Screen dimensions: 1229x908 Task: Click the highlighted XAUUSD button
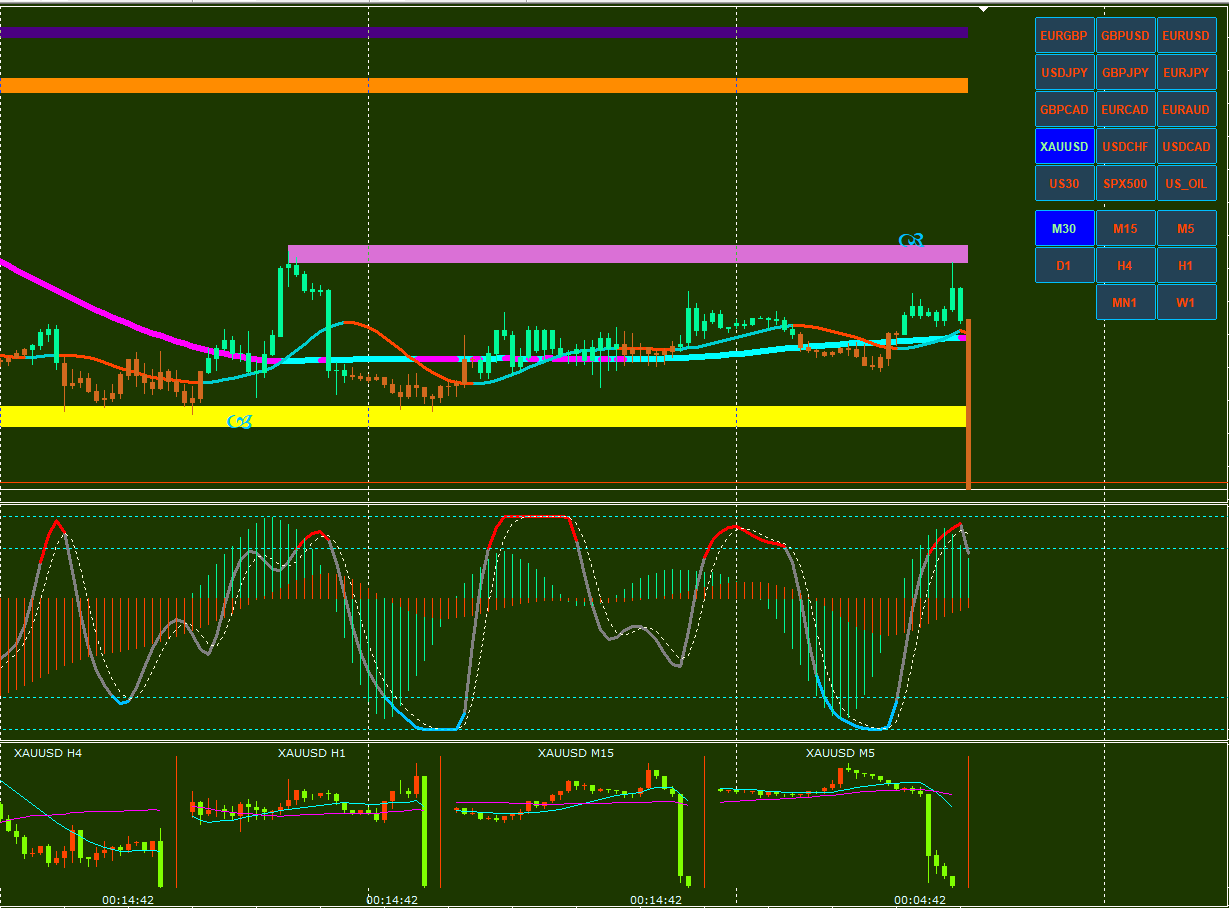click(1064, 146)
